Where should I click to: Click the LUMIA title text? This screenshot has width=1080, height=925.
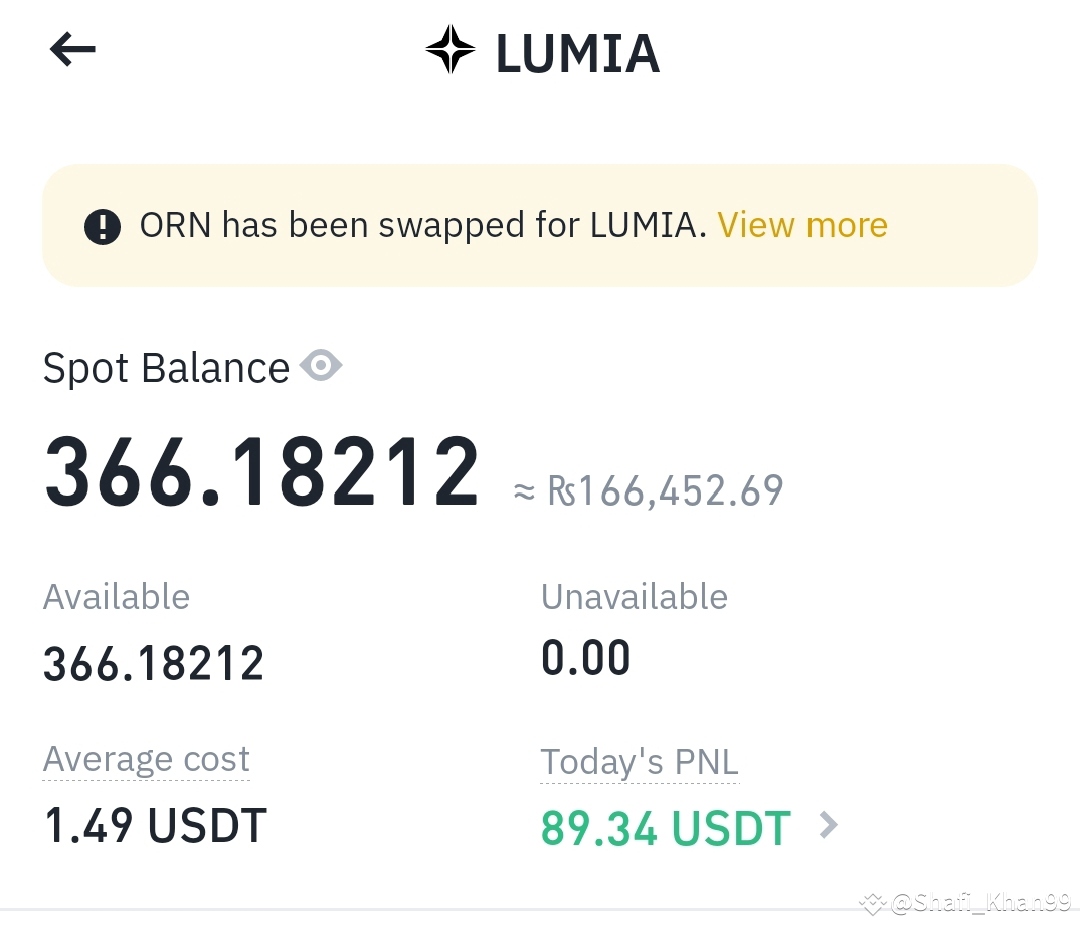pyautogui.click(x=578, y=51)
